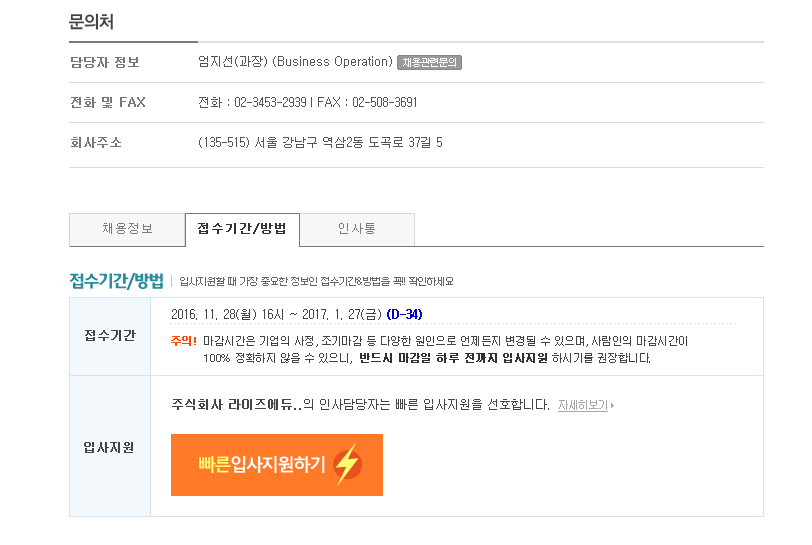Click the small arrow next to 자세히보기
This screenshot has height=545, width=812.
[612, 406]
